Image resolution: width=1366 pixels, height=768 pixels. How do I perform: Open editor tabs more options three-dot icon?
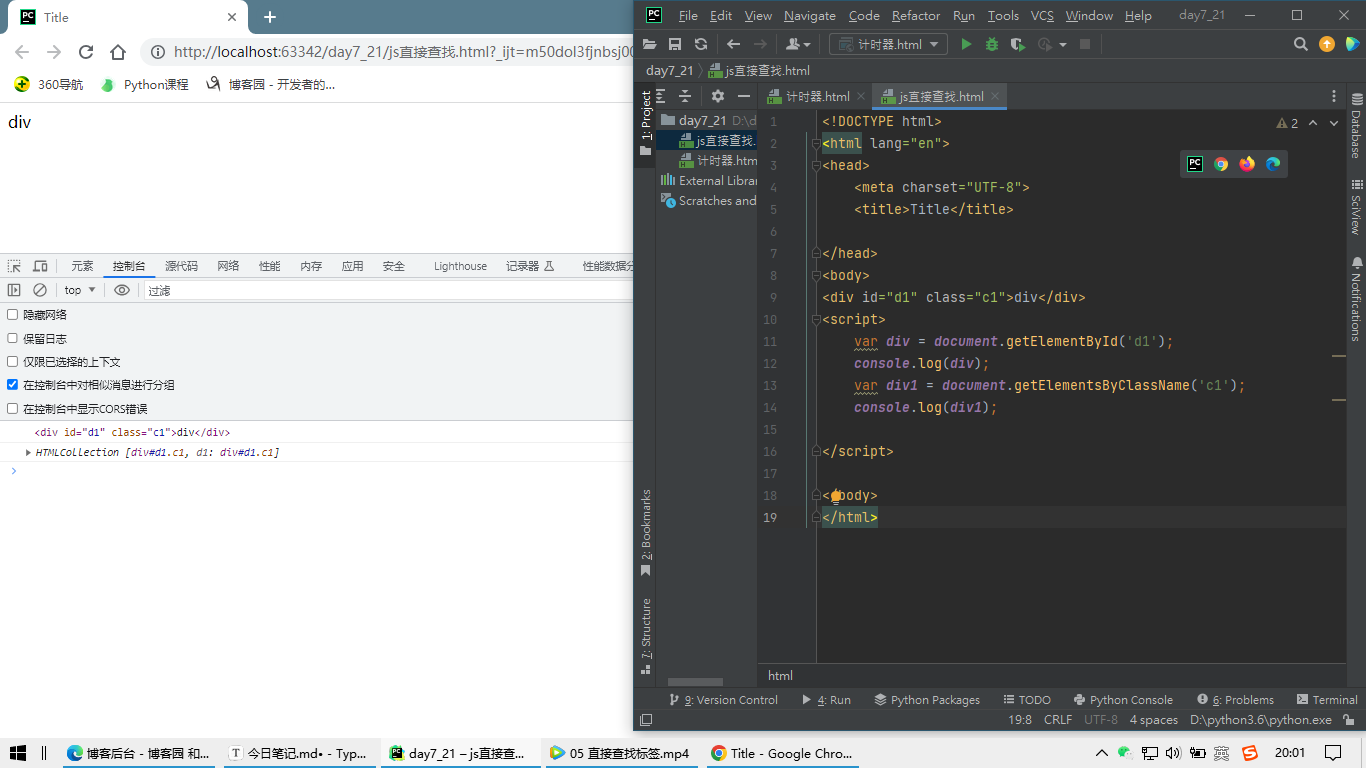point(1333,96)
